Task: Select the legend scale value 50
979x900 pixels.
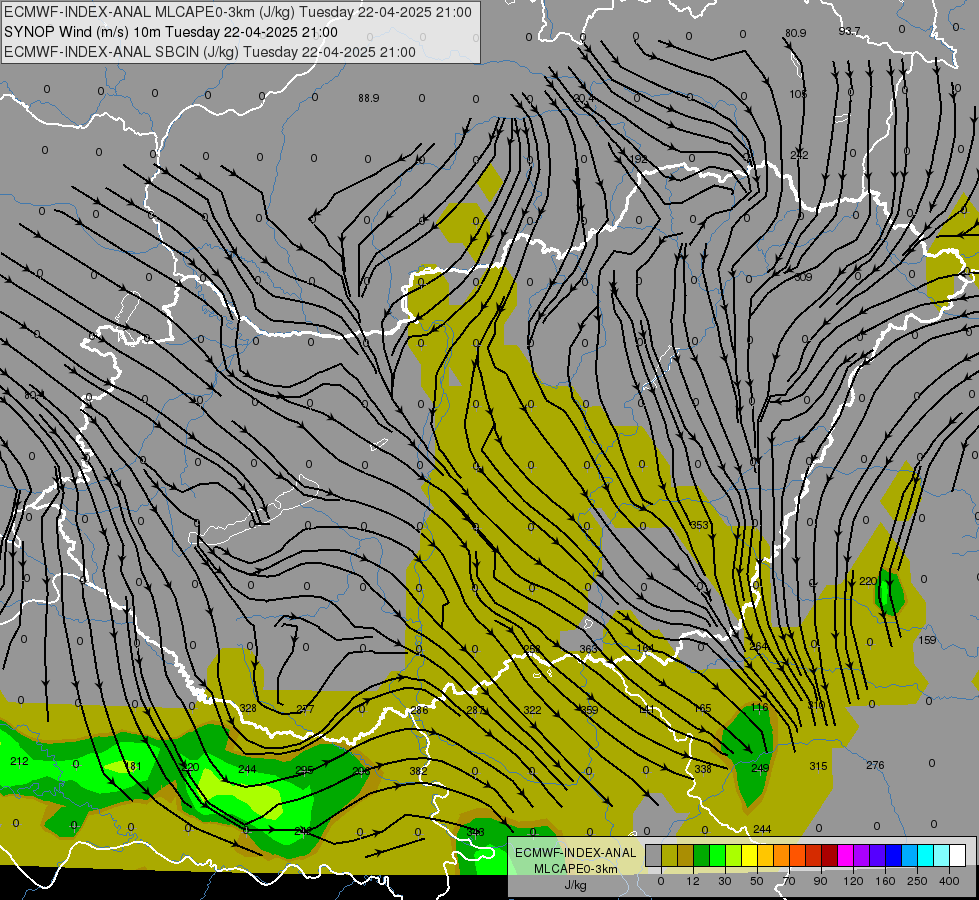Action: click(x=757, y=881)
